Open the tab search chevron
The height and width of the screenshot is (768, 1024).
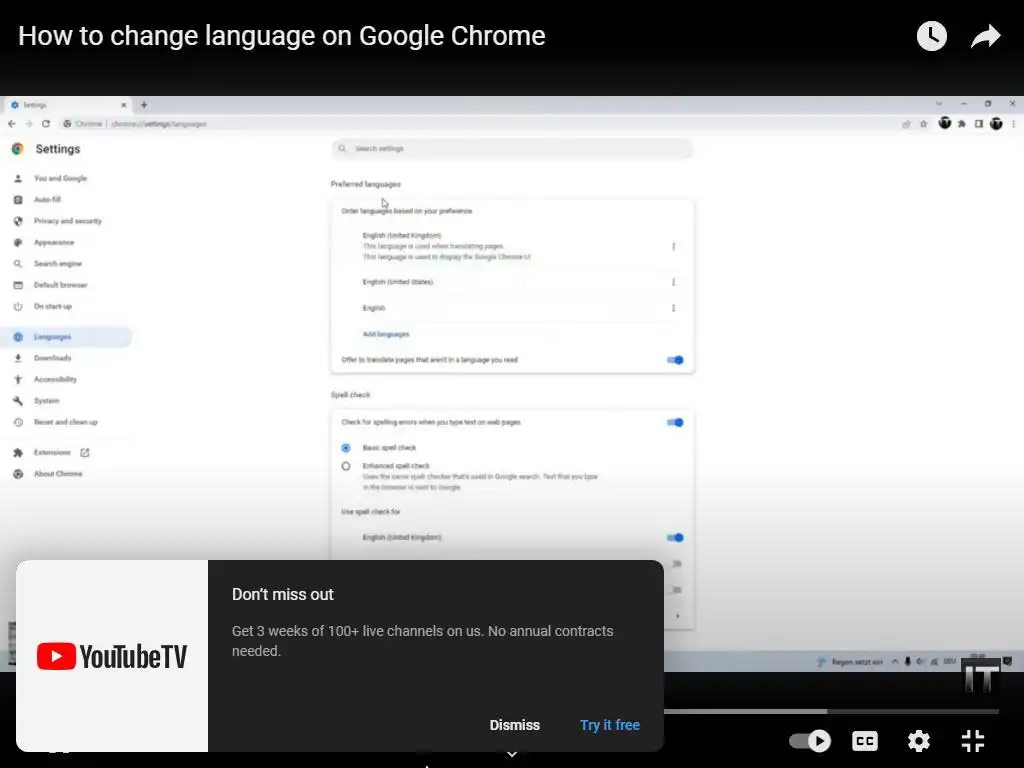click(938, 104)
